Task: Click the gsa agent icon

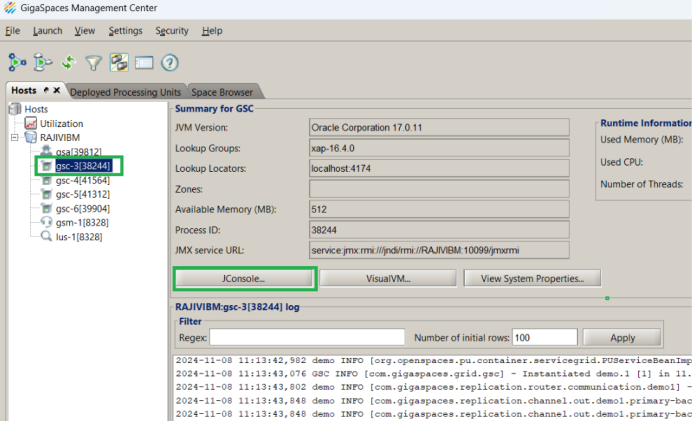Action: click(46, 151)
